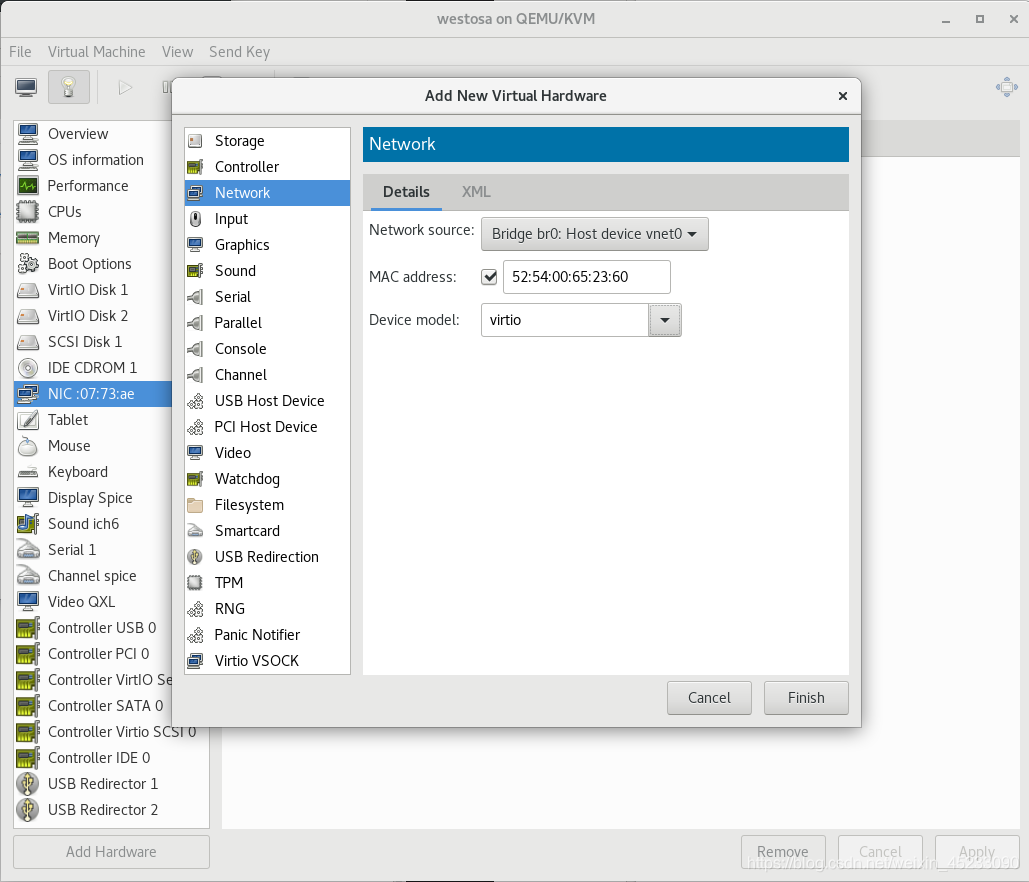Select VirtIO Disk 2 in sidebar
The height and width of the screenshot is (882, 1029).
point(93,316)
